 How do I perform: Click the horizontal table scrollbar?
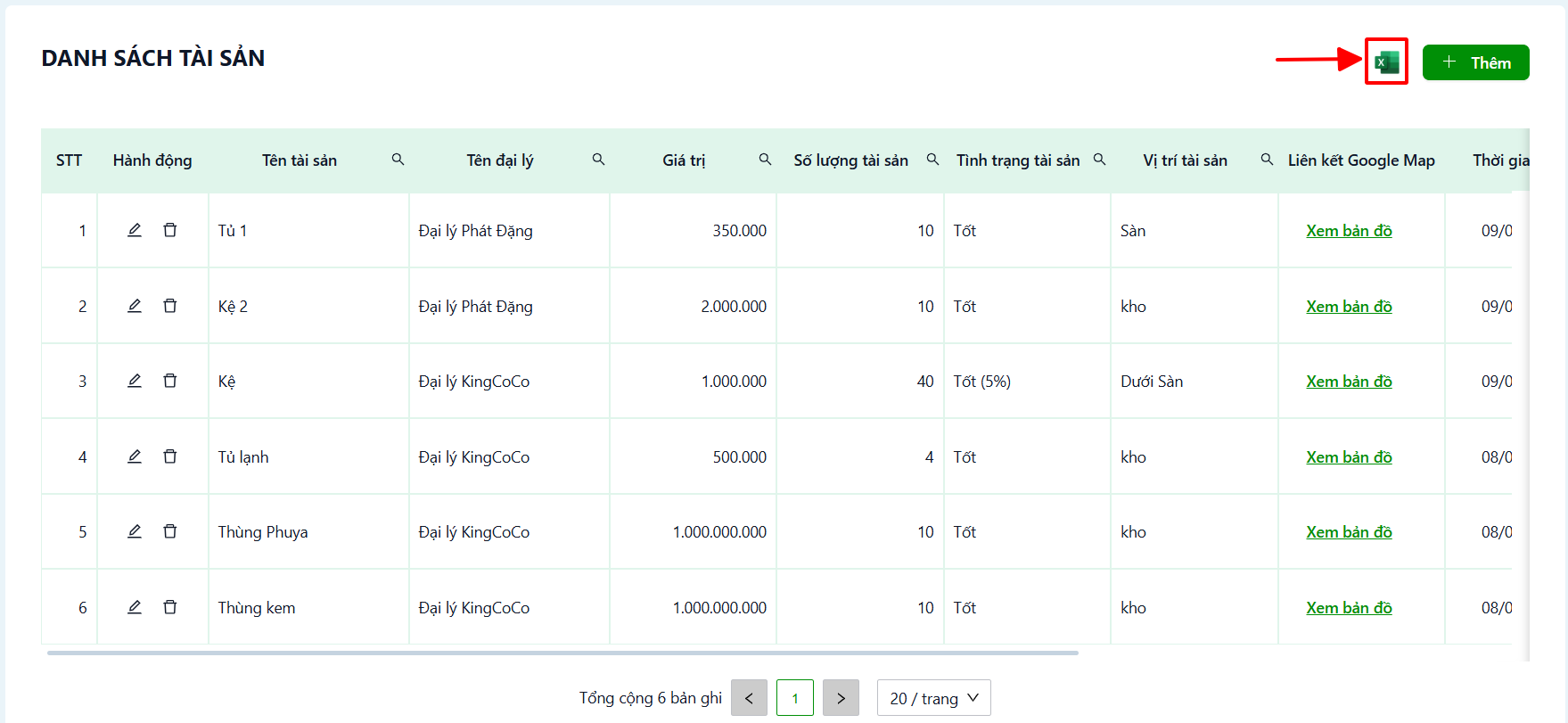pos(562,653)
